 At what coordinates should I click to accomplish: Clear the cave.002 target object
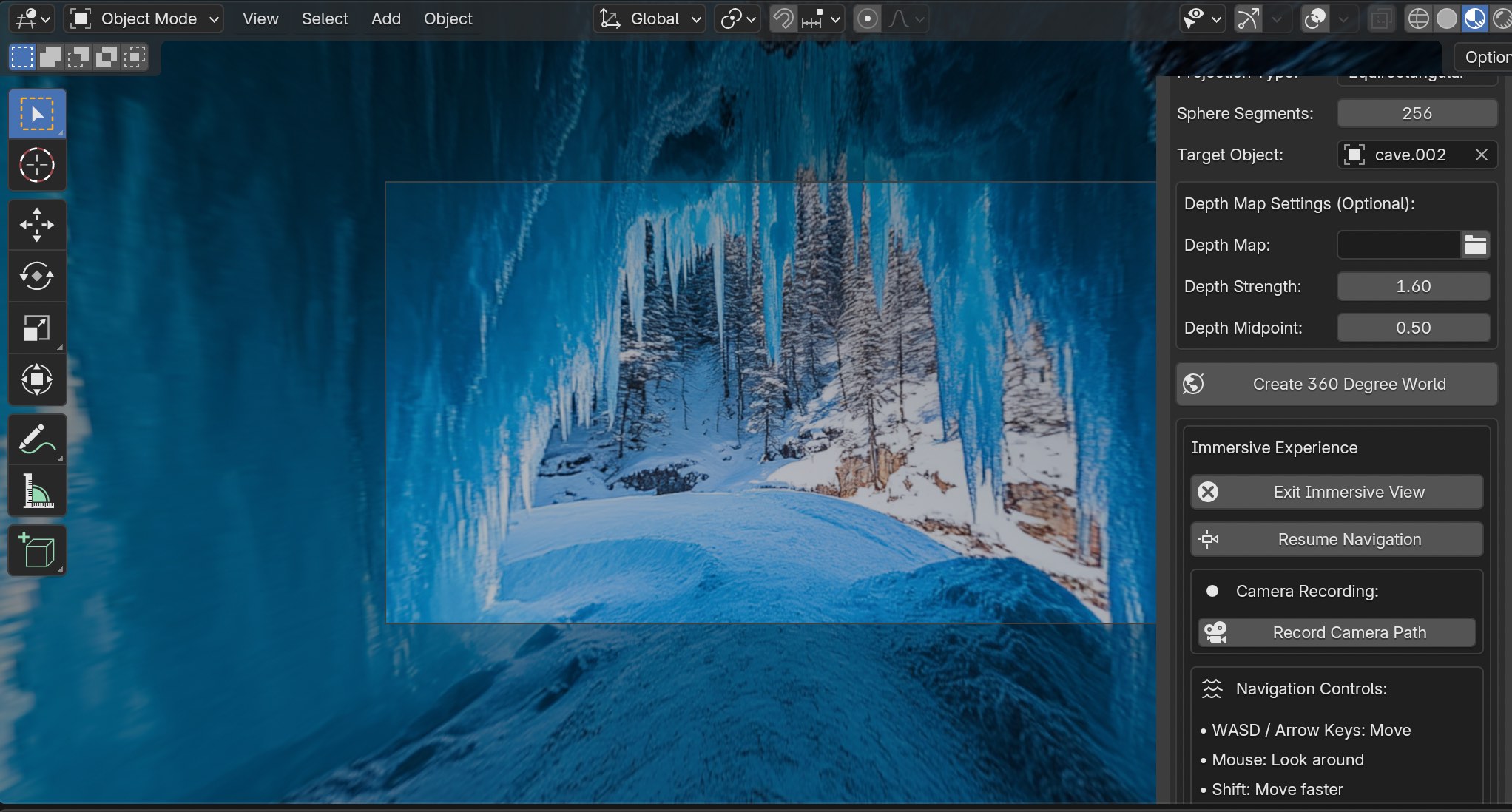coord(1481,155)
